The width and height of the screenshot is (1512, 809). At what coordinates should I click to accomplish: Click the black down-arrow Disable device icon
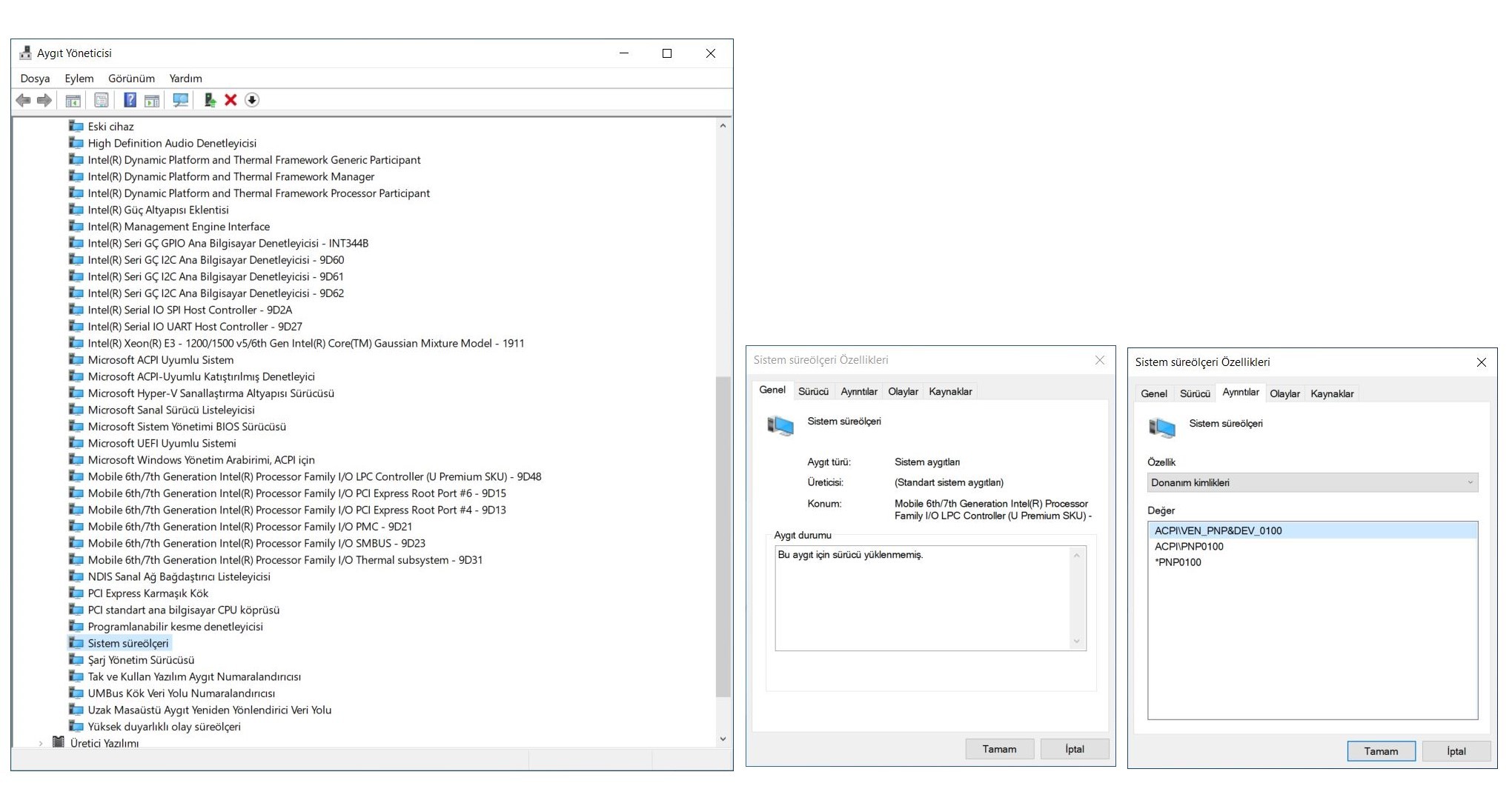252,100
